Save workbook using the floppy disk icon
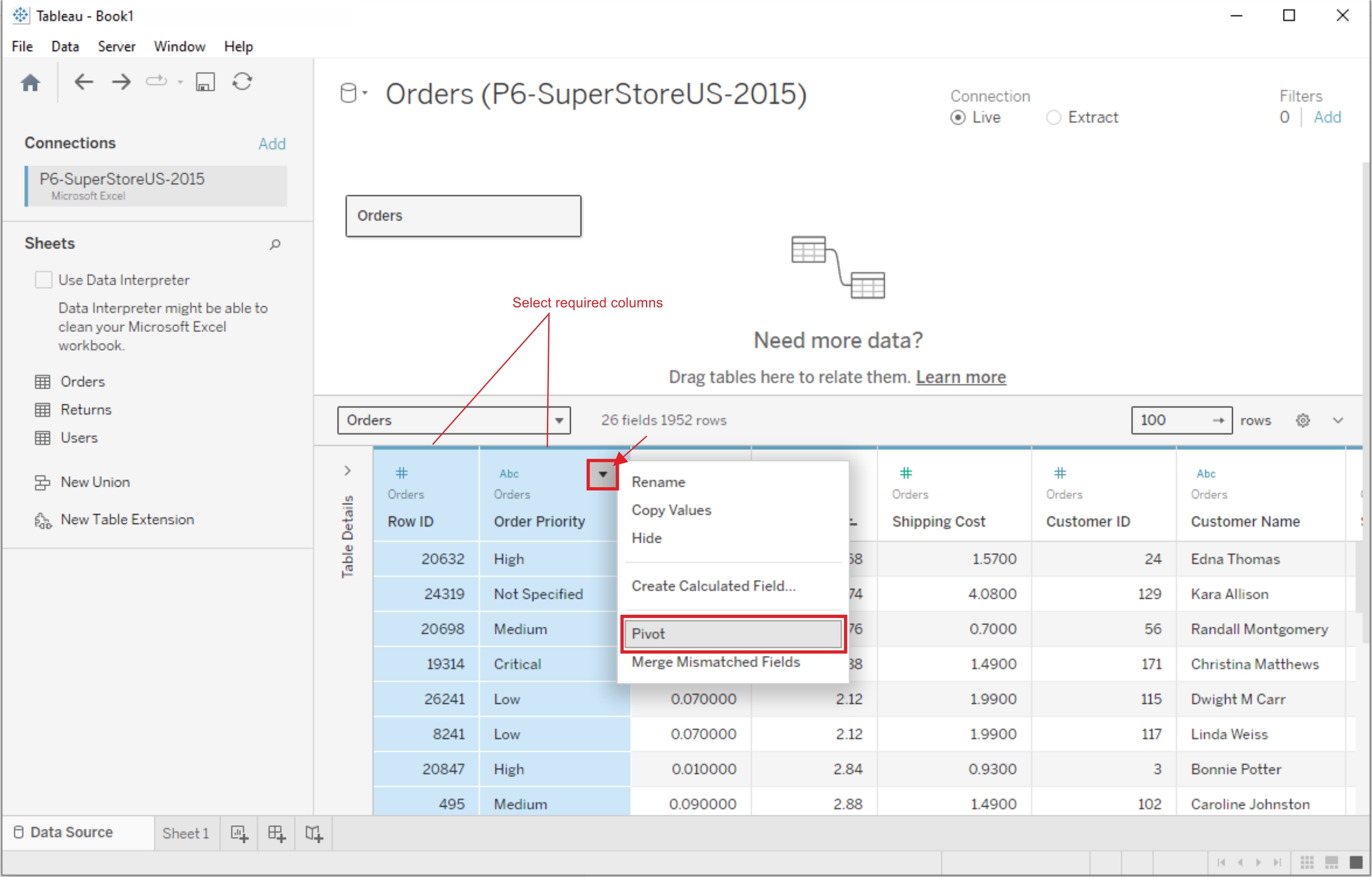The width and height of the screenshot is (1372, 877). 205,82
